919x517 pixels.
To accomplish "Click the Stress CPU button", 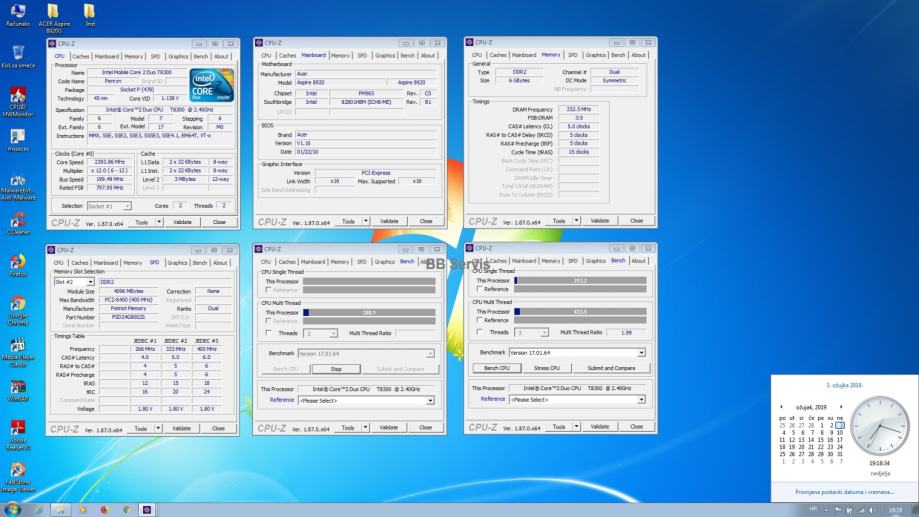I will 546,368.
